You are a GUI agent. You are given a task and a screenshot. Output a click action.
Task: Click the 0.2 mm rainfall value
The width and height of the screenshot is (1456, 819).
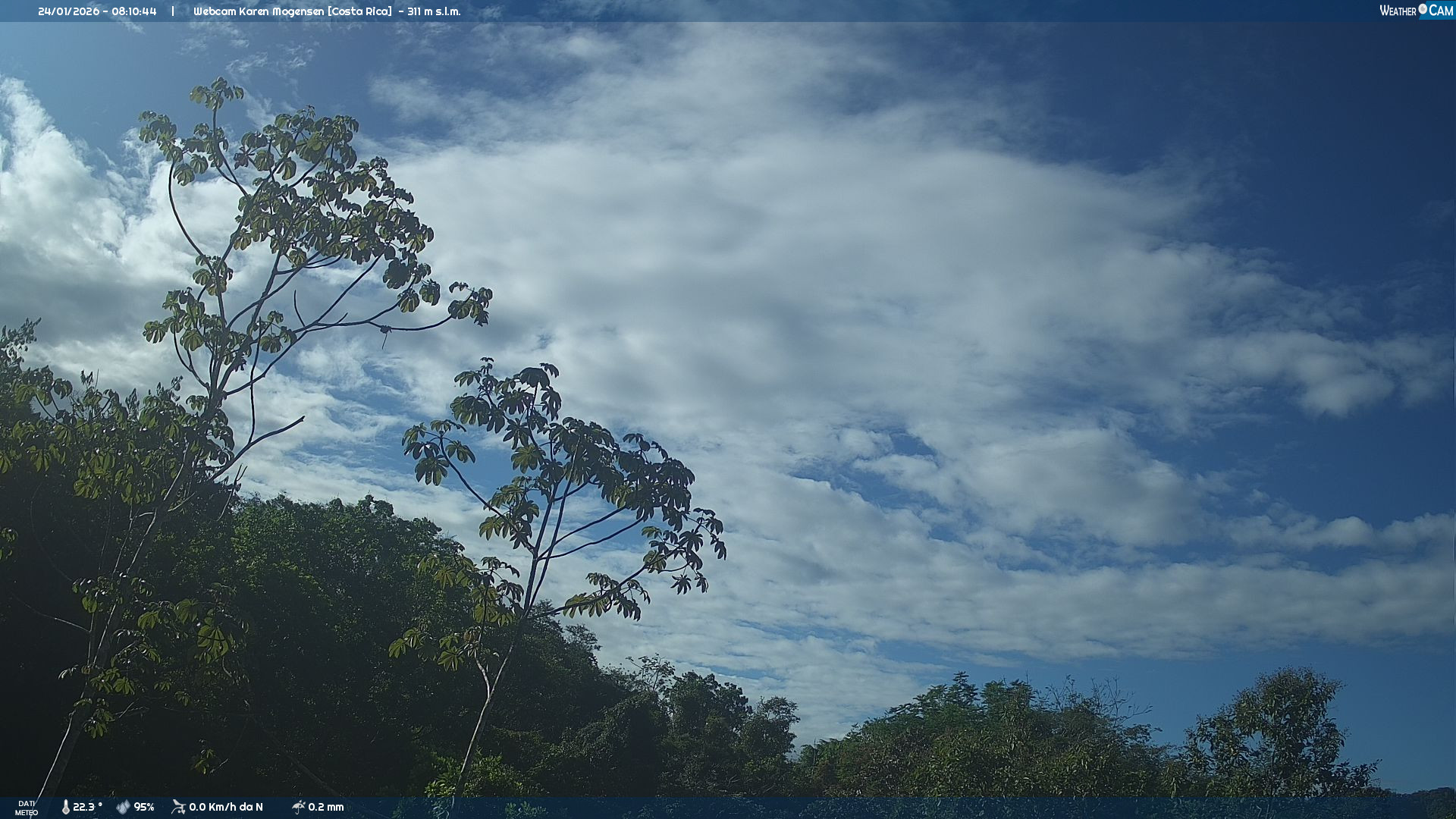tap(326, 808)
